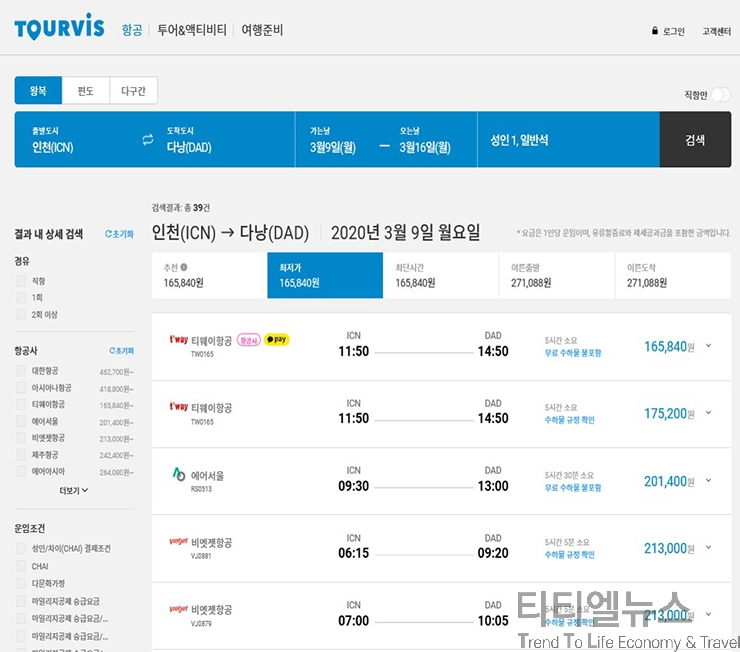The height and width of the screenshot is (652, 740).
Task: Check the 1회 stopover filter
Action: click(x=21, y=297)
